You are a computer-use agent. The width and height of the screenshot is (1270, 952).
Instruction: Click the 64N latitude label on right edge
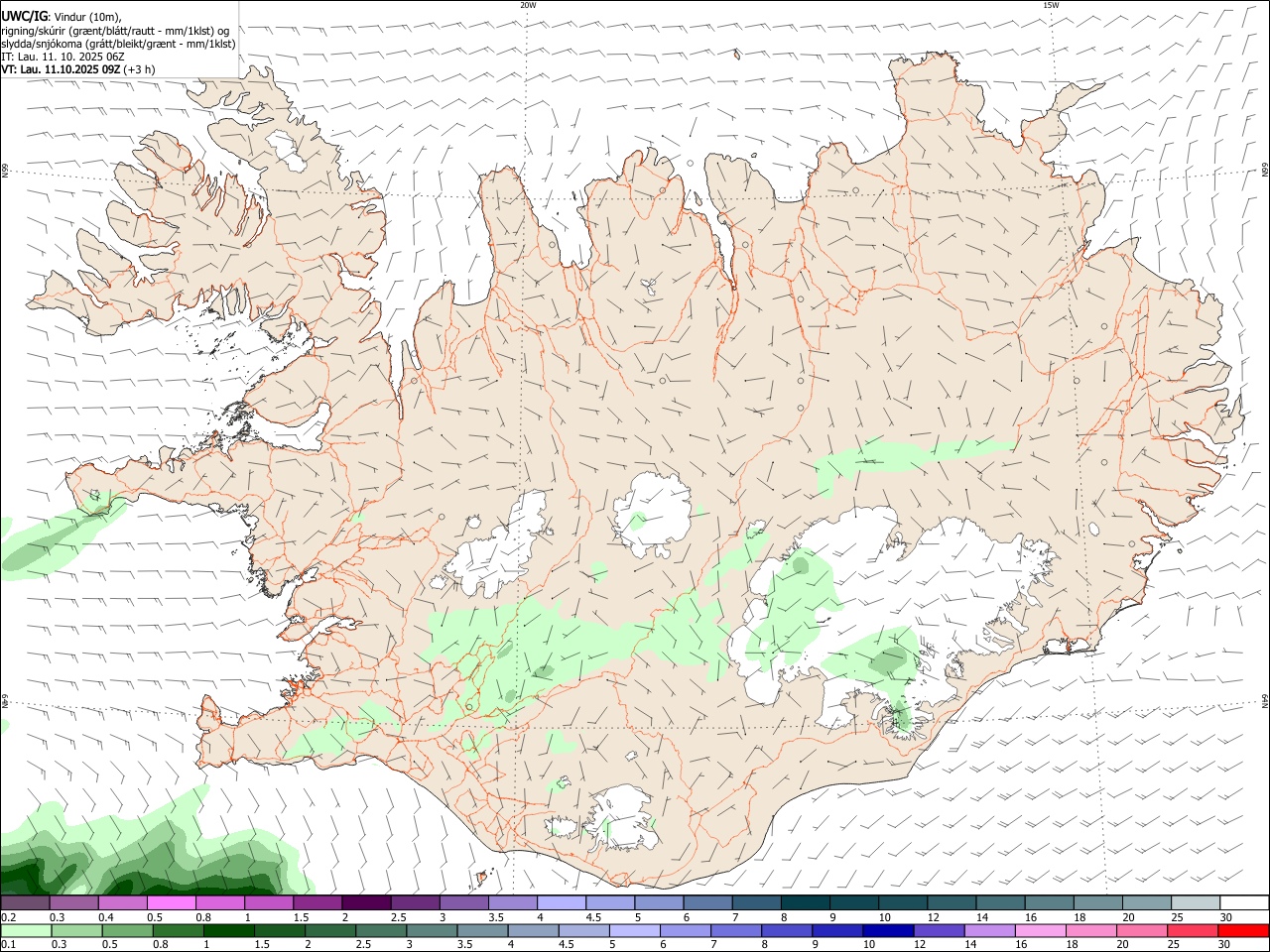1265,700
